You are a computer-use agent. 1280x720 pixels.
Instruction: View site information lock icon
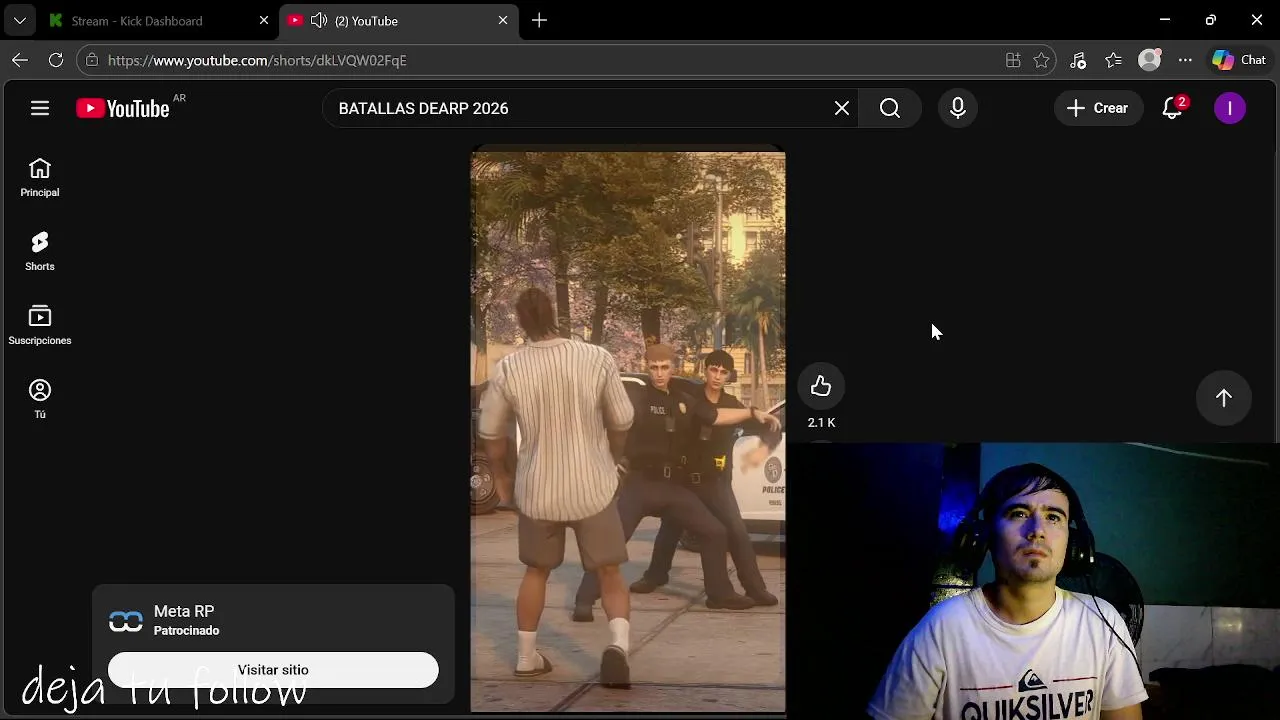92,60
